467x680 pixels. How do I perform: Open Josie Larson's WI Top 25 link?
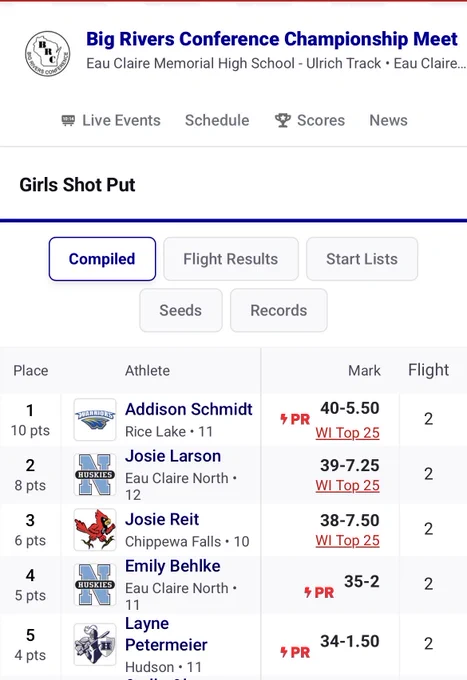[x=347, y=485]
